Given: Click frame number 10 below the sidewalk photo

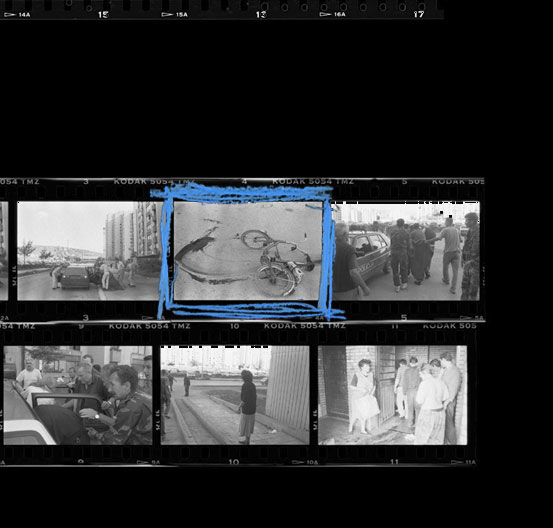Looking at the screenshot, I should pyautogui.click(x=234, y=462).
